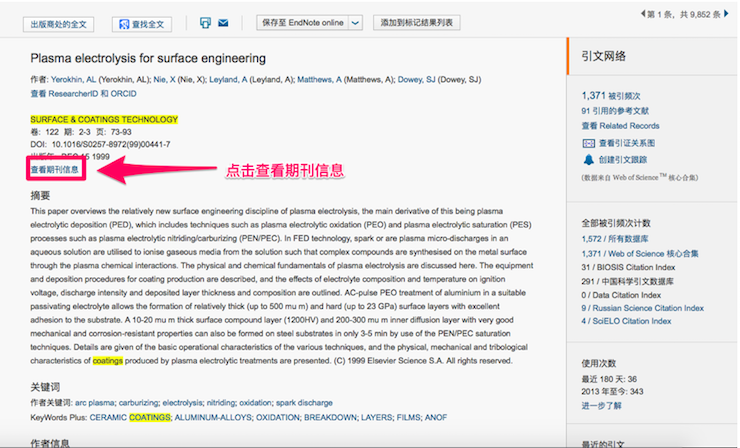
Task: Click the 出版商处的全文 button
Action: 62,22
